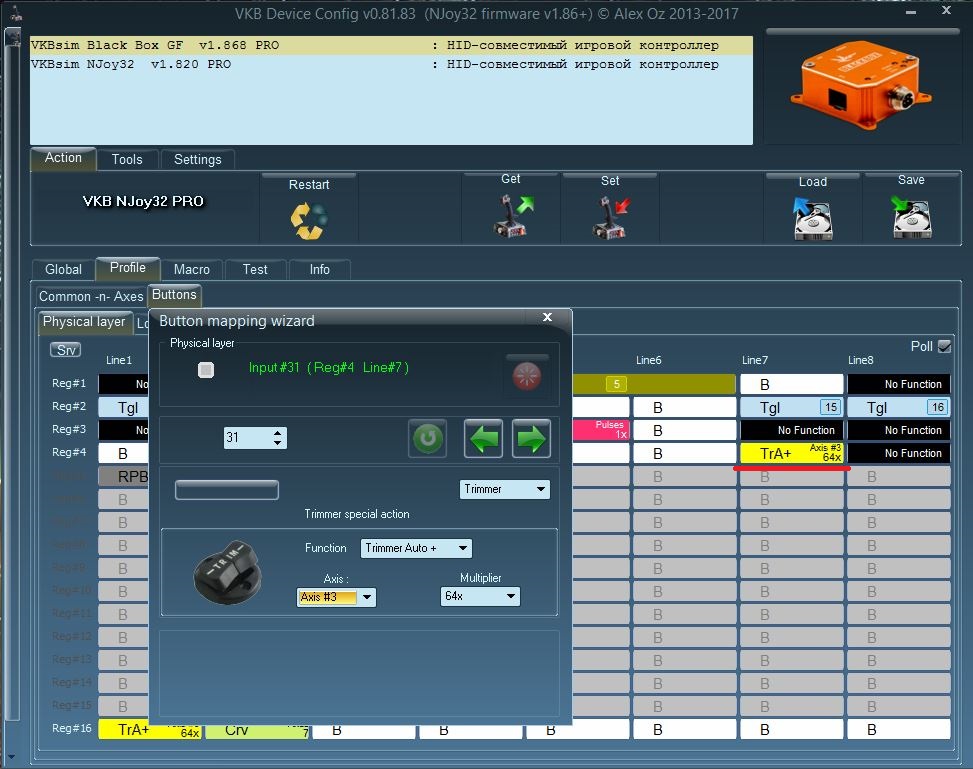The image size is (973, 769).
Task: Click the green Crv cell in Reg#16
Action: click(x=257, y=732)
